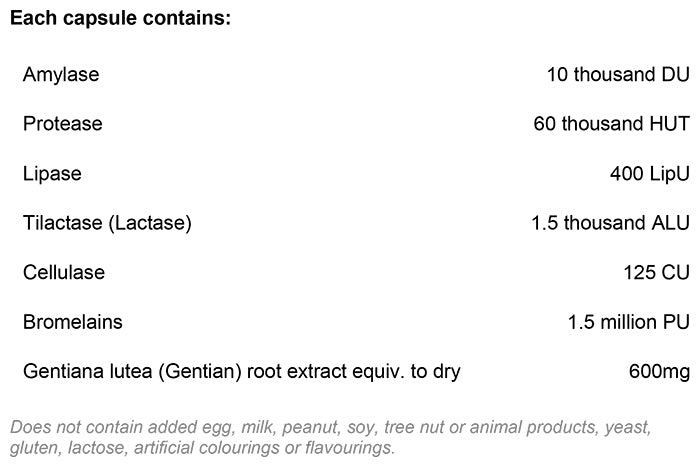Select the '1.5 million PU' value
Image resolution: width=700 pixels, height=467 pixels.
[624, 323]
